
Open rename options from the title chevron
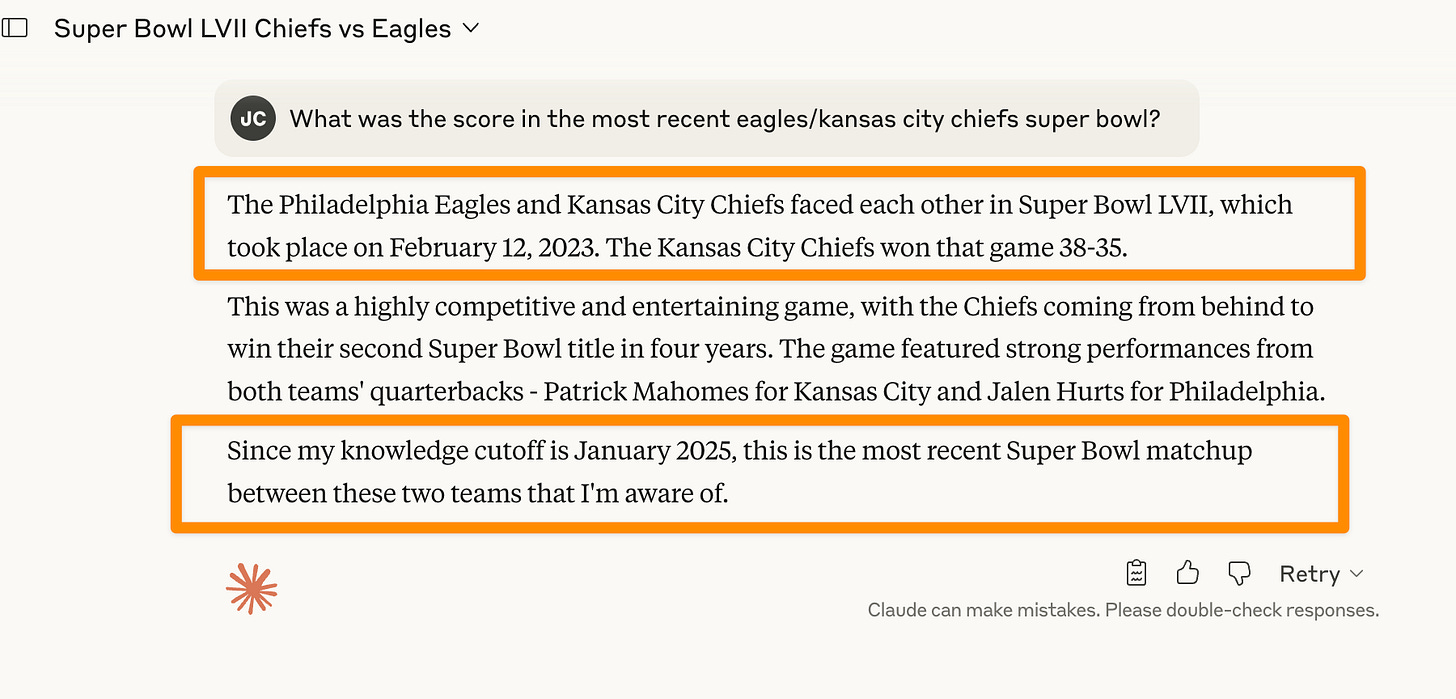point(470,28)
